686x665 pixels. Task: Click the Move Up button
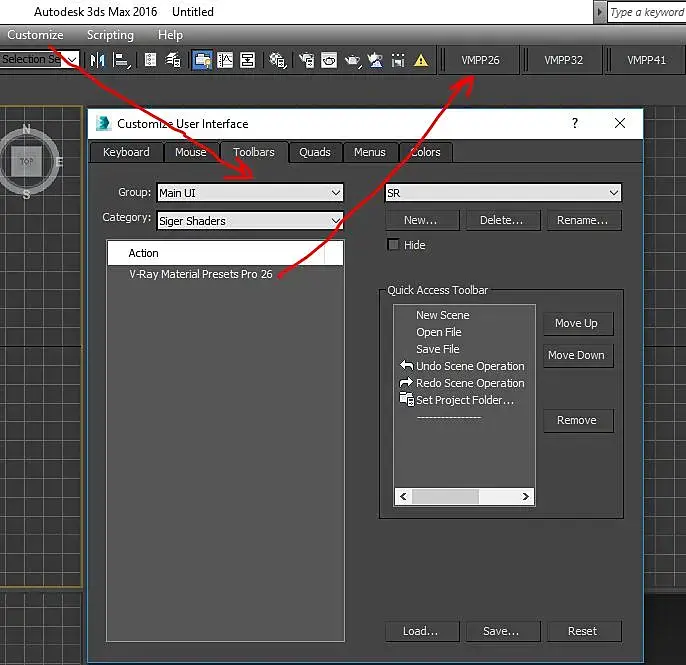click(578, 323)
